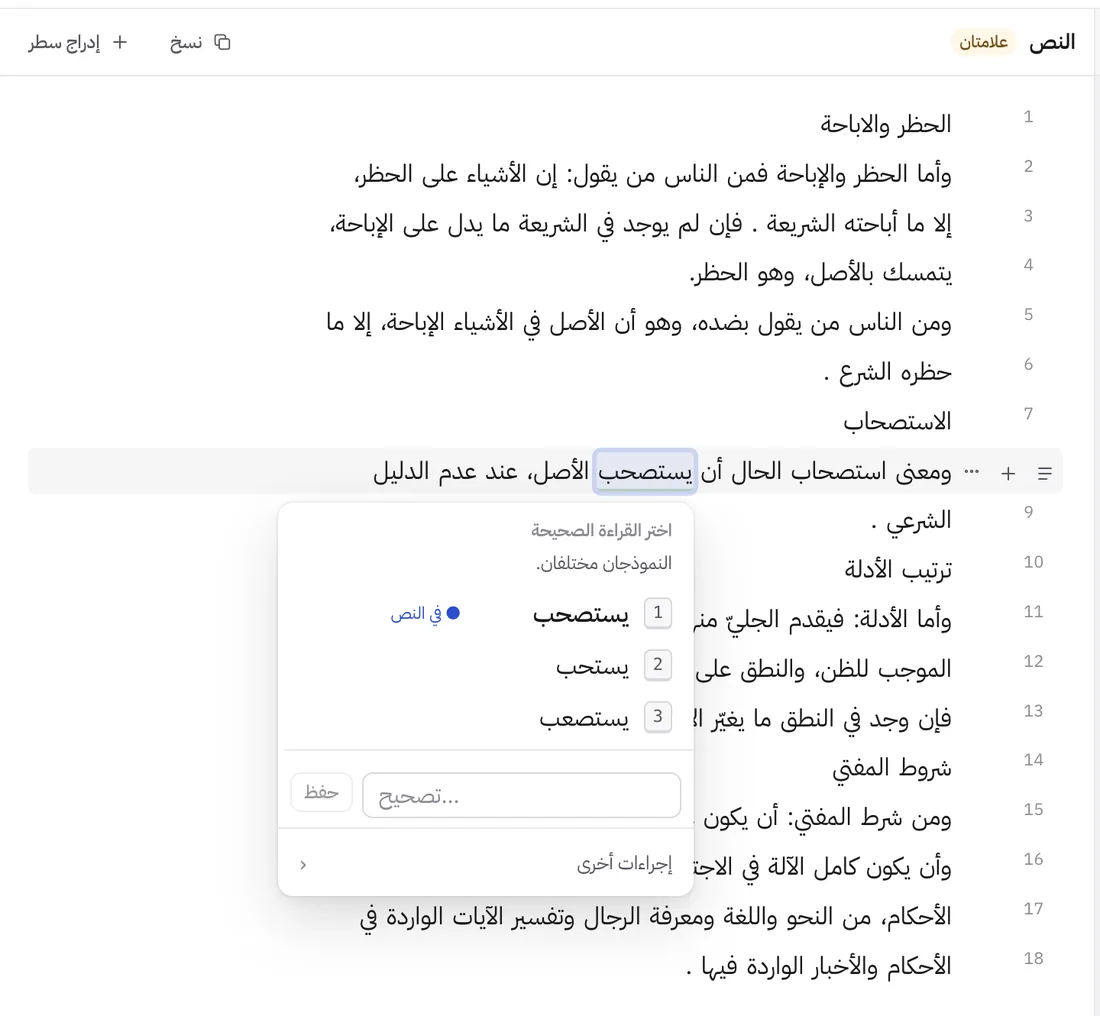Click line 15 starting ومن شرط المفتي
The width and height of the screenshot is (1100, 1016).
[x=822, y=818]
